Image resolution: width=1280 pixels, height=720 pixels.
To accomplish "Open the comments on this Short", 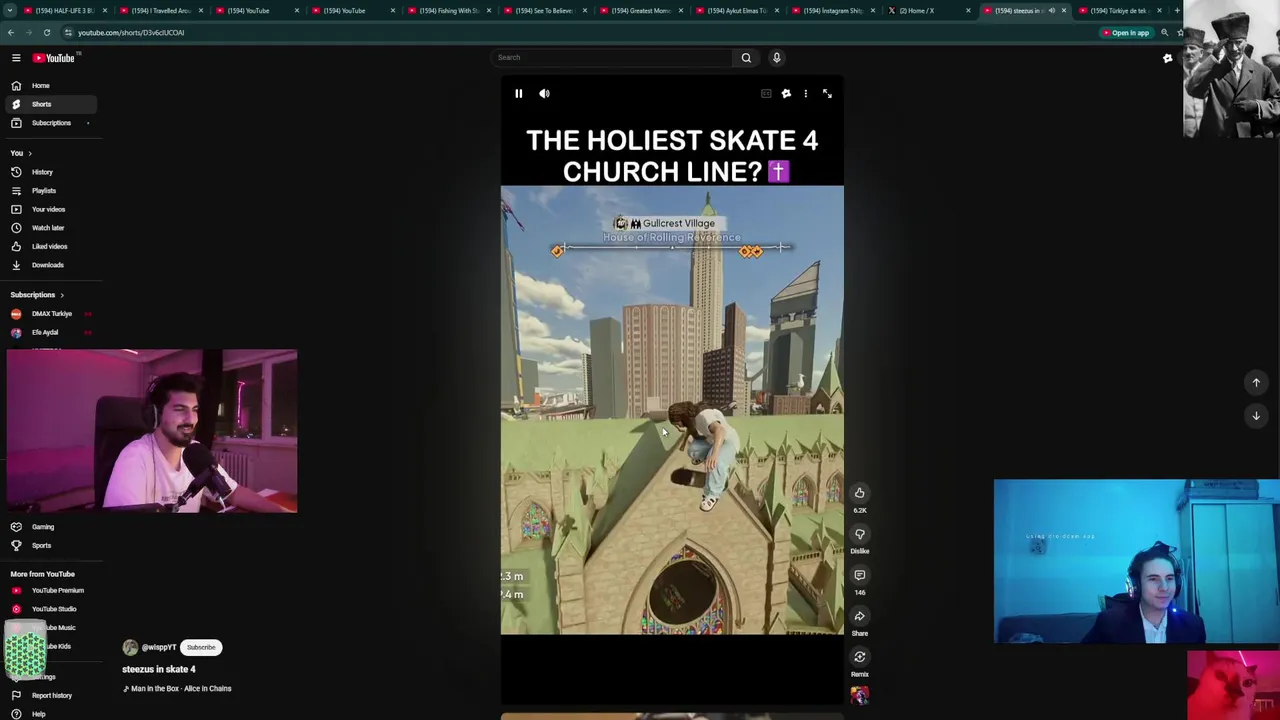I will click(x=859, y=575).
